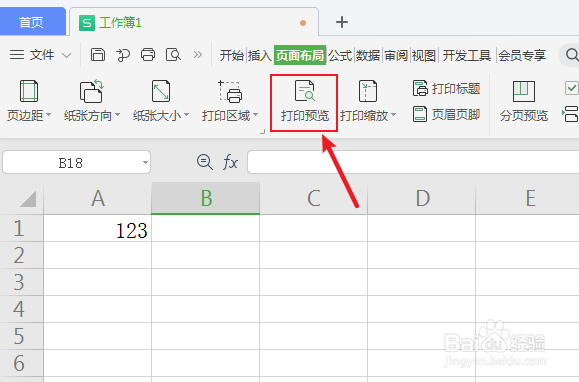Screen dimensions: 579x382
Task: Open the 会员专享 ribbon tab
Action: pyautogui.click(x=522, y=56)
